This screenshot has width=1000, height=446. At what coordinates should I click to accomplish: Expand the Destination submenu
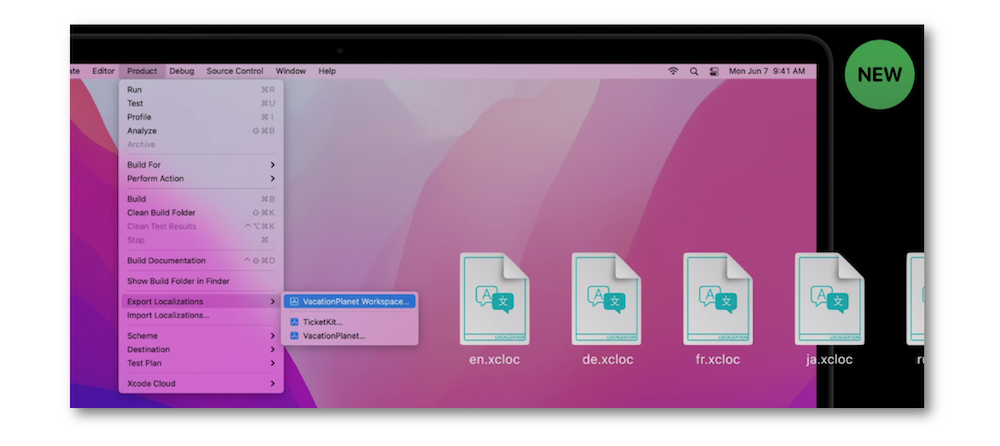click(201, 350)
